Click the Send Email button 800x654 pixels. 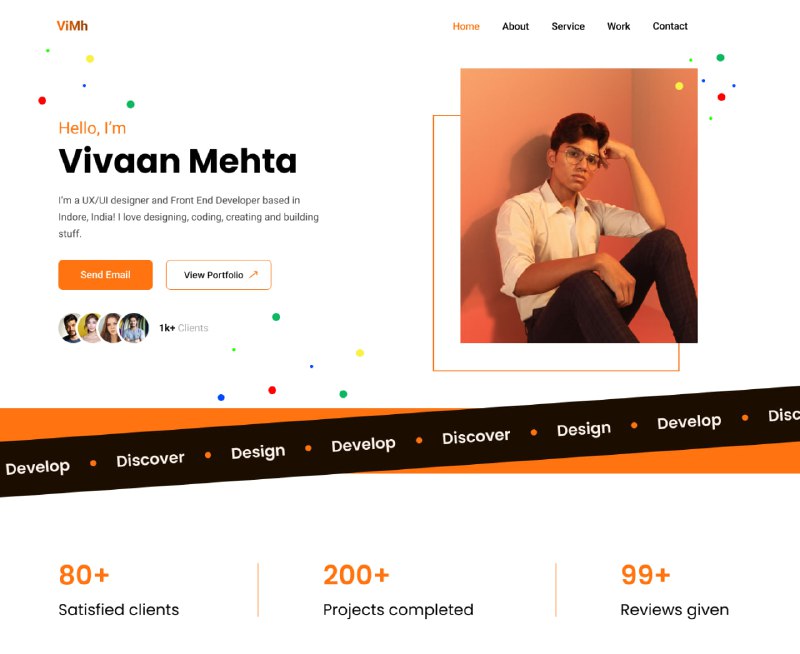[105, 274]
